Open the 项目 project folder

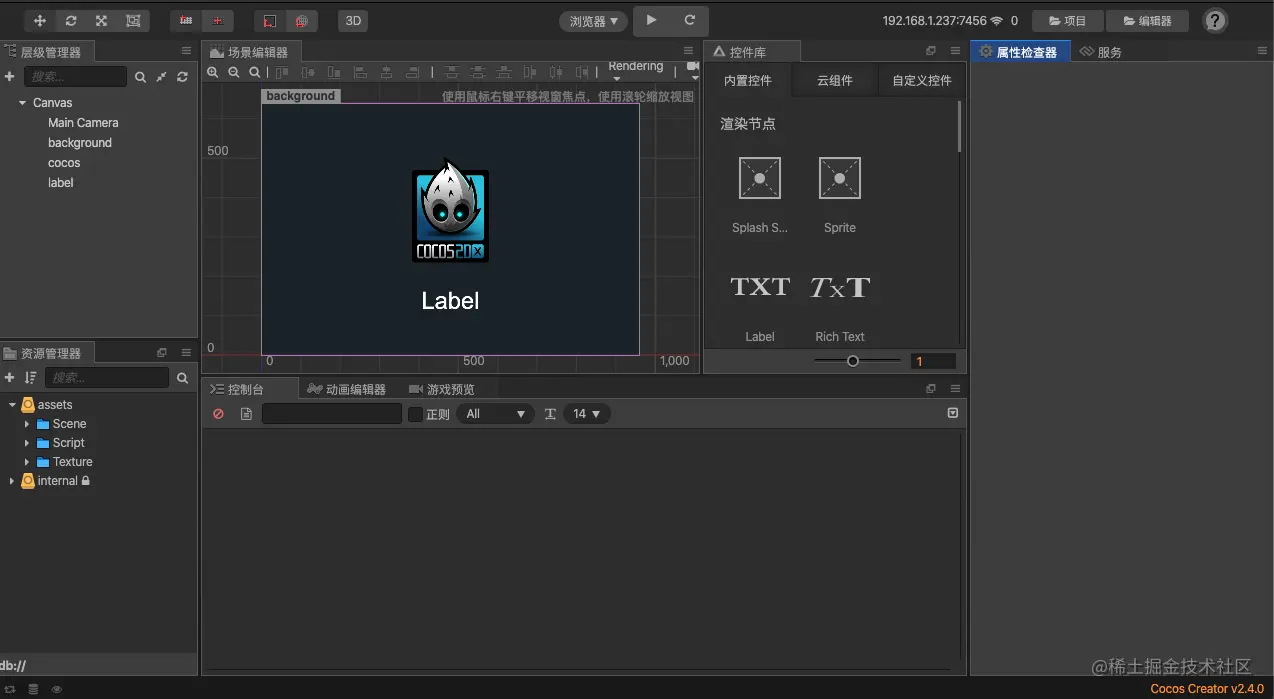pyautogui.click(x=1067, y=21)
